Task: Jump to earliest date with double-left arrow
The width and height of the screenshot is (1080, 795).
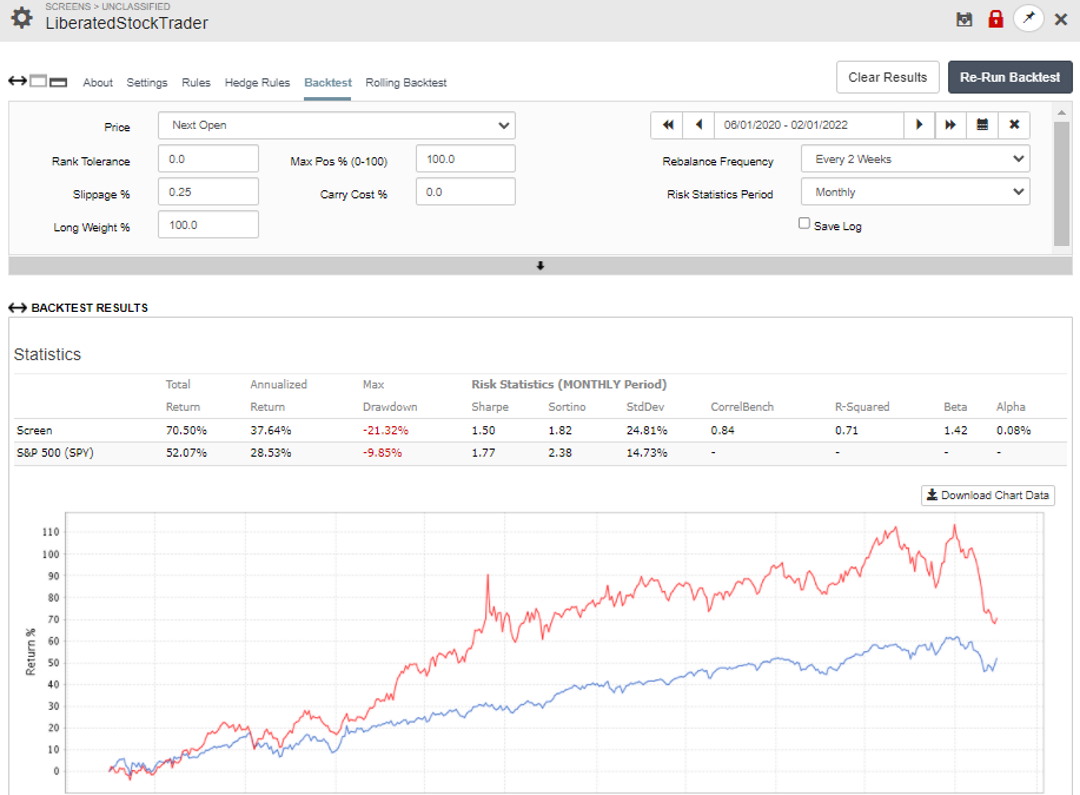Action: pos(667,125)
